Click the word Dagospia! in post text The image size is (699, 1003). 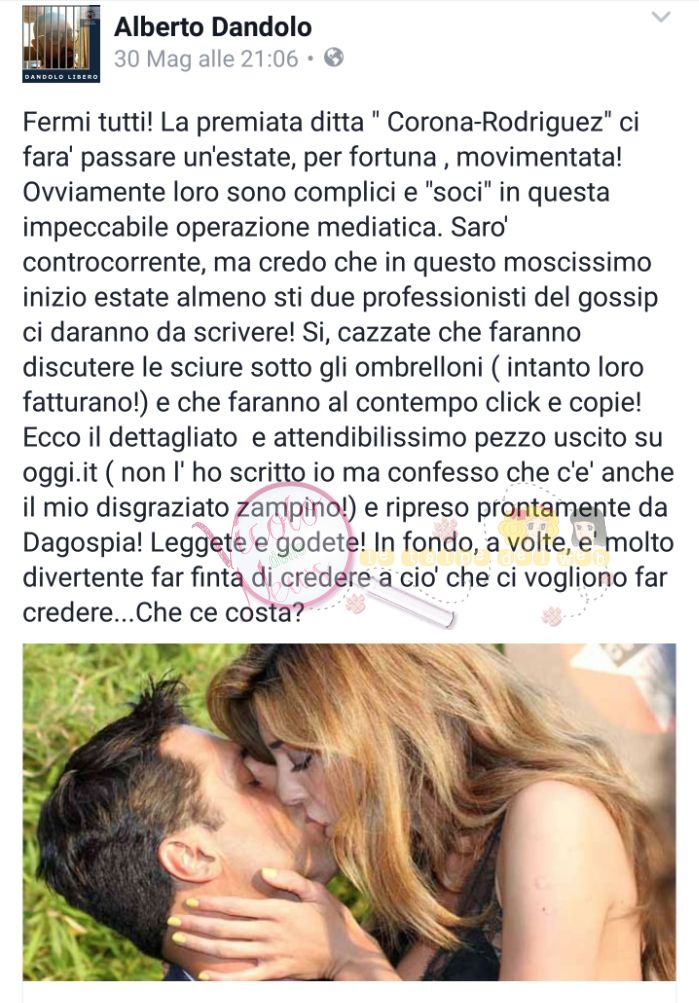click(83, 544)
